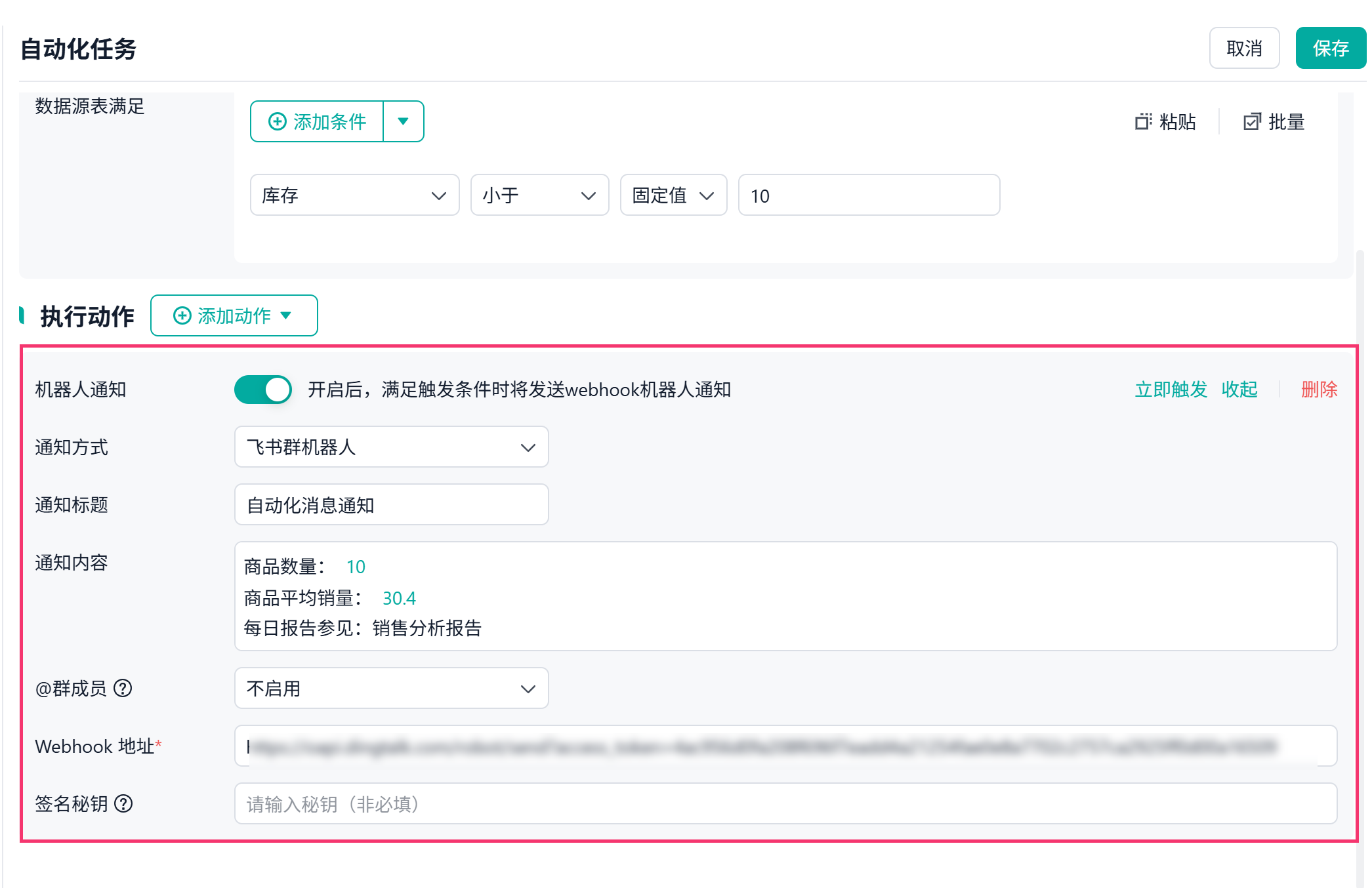Image resolution: width=1372 pixels, height=888 pixels.
Task: Open the 不启用 @群成员 dropdown
Action: 391,688
